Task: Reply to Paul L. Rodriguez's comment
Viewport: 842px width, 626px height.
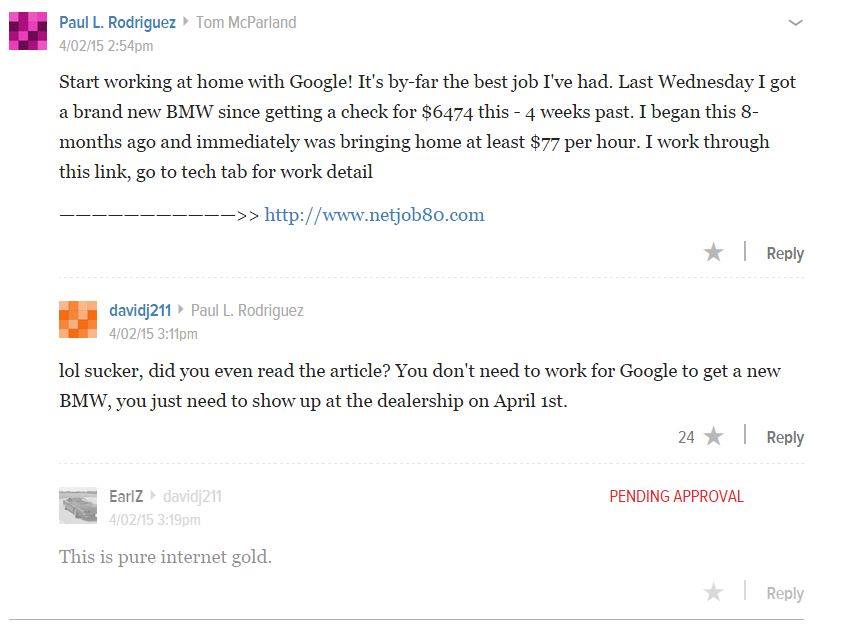Action: [785, 254]
